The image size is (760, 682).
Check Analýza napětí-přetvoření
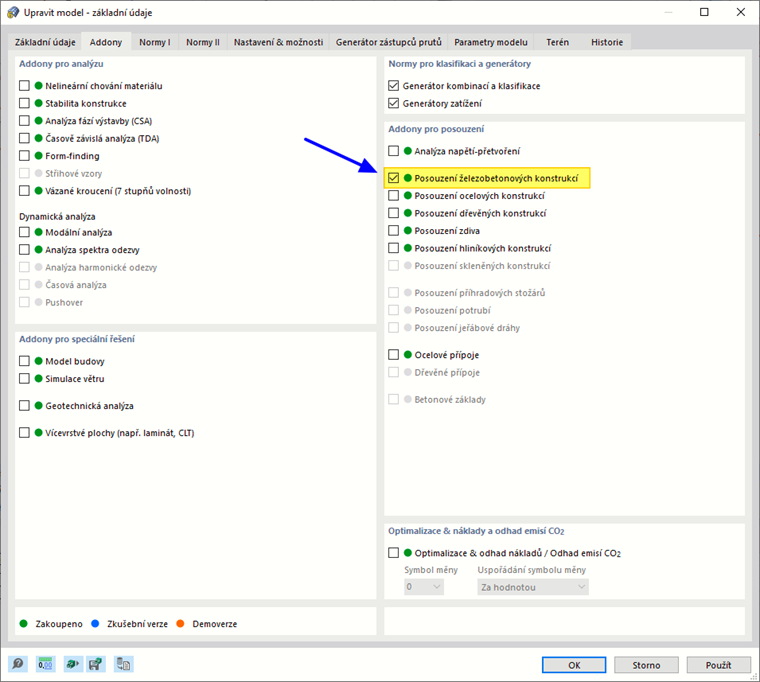coord(394,151)
